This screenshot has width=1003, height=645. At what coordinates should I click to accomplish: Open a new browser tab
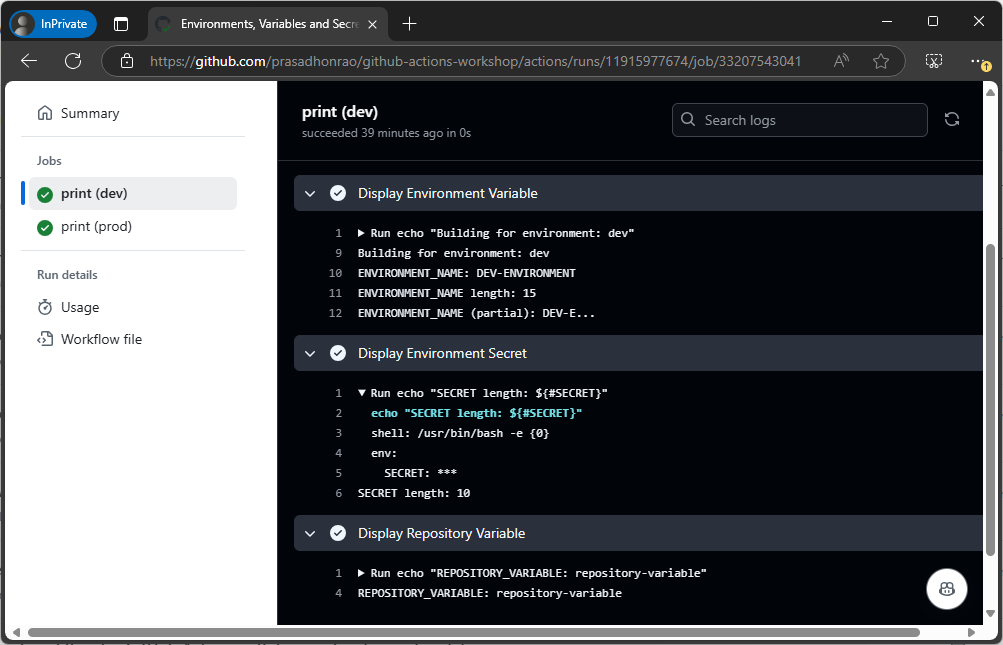click(409, 23)
